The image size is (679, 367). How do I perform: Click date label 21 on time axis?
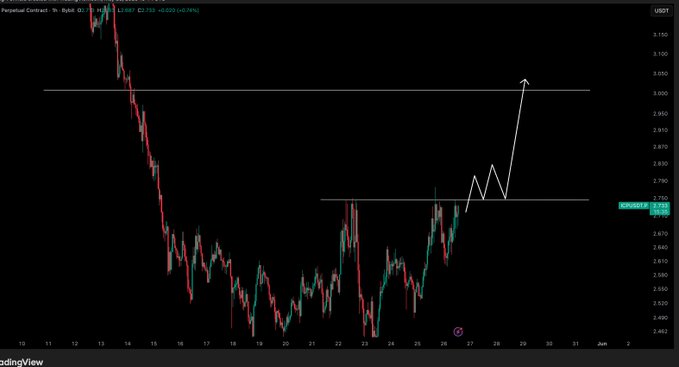point(312,344)
